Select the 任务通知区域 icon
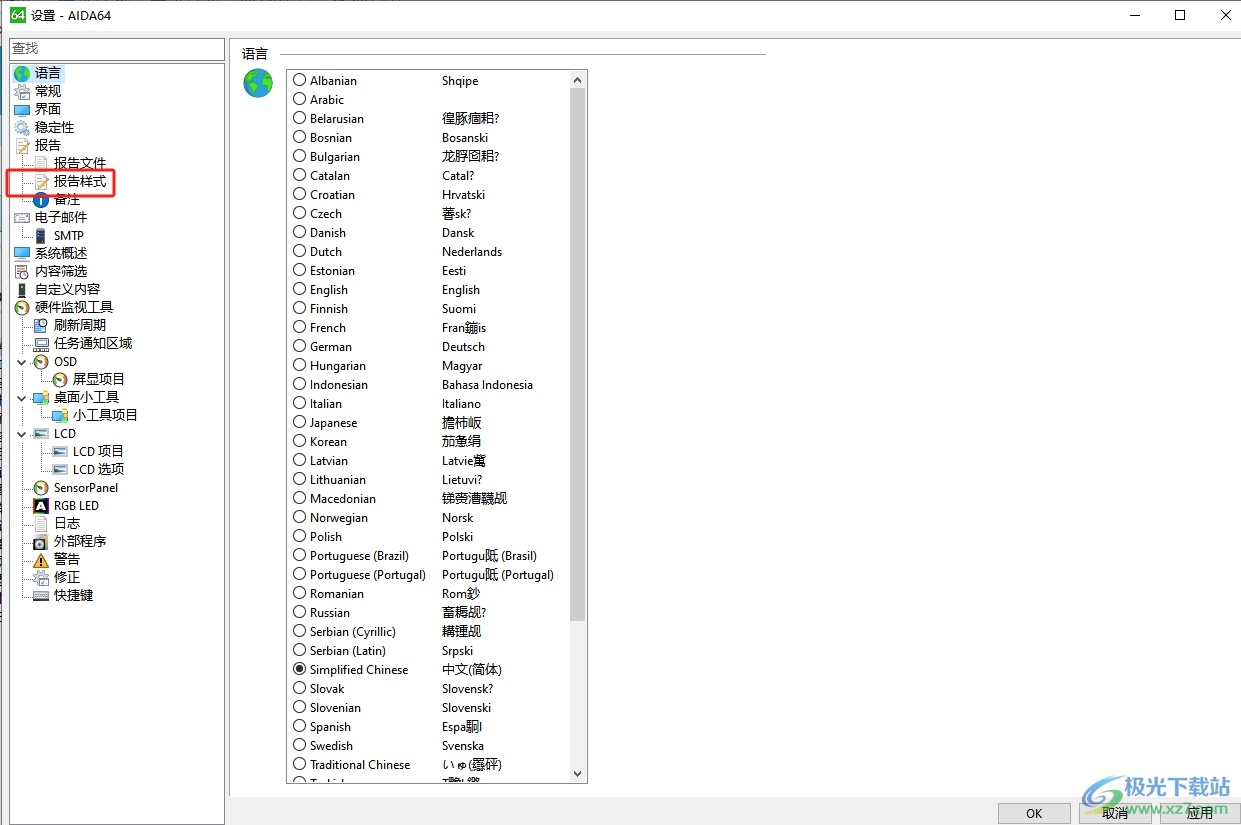This screenshot has height=825, width=1241. (41, 343)
